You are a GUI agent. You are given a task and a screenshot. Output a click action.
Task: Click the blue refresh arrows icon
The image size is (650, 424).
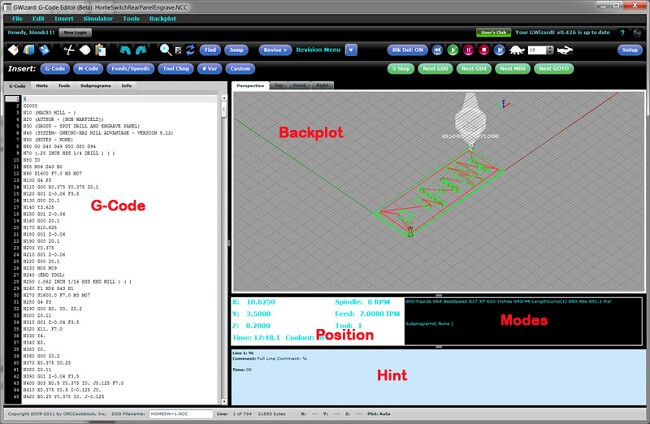[190, 50]
